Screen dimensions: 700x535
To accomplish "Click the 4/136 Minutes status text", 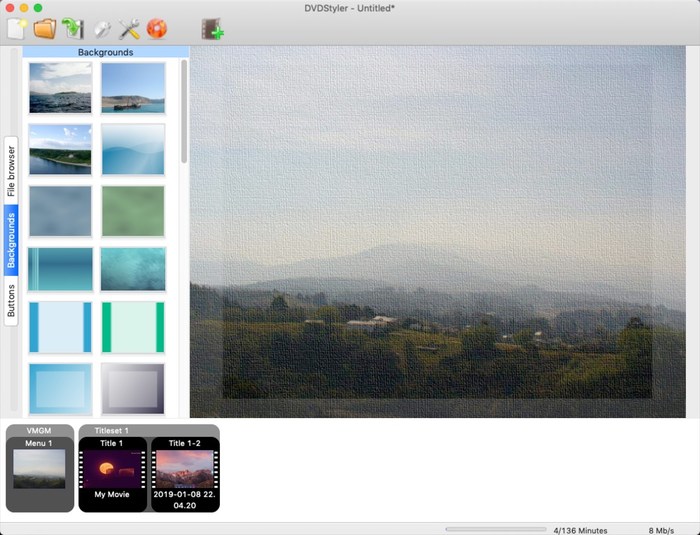I will tap(580, 531).
